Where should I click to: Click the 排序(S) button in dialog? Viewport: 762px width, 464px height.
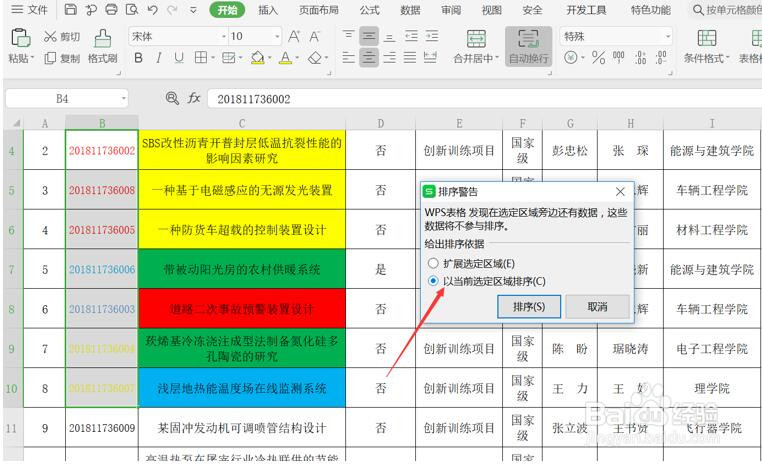[x=529, y=307]
